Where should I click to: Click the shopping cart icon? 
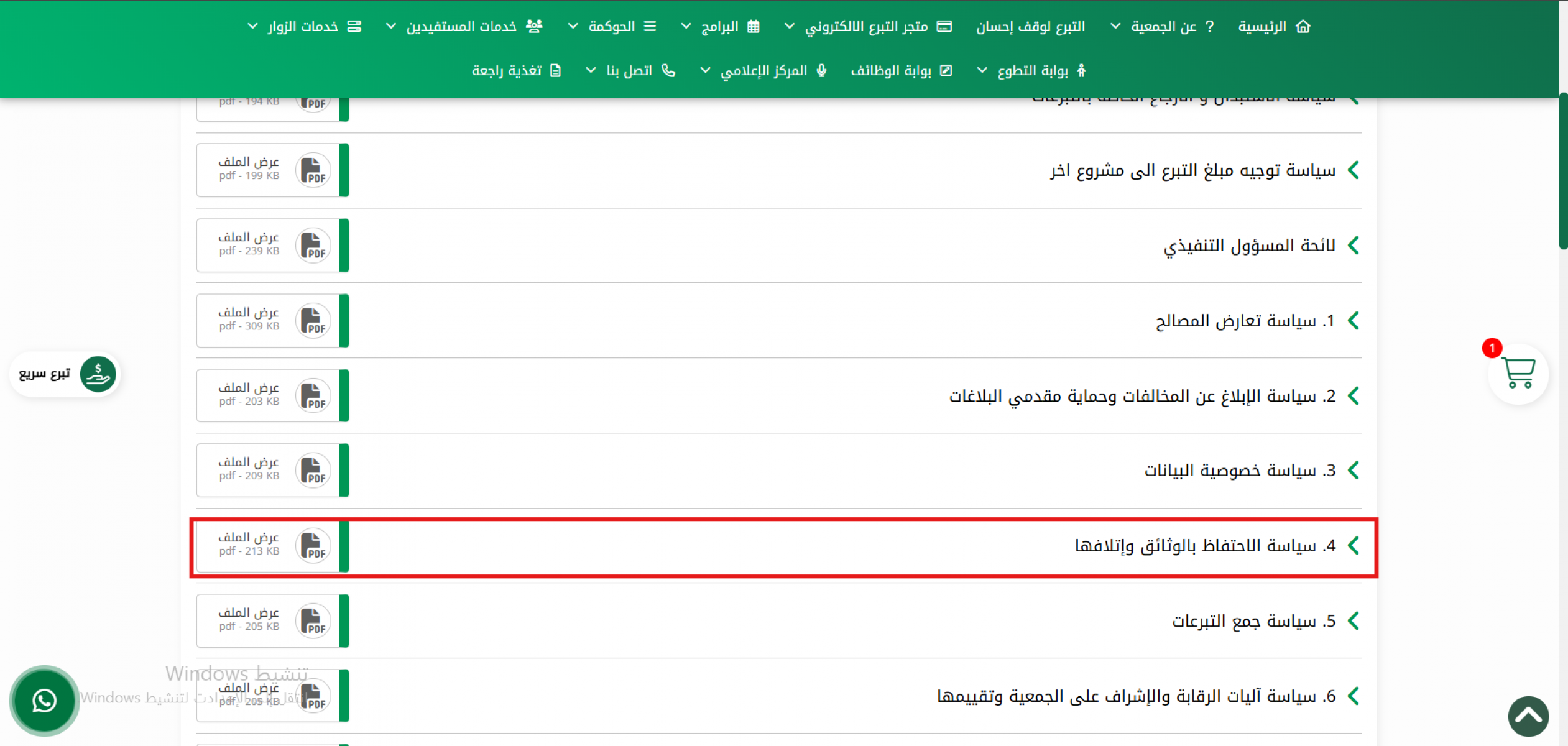click(x=1518, y=373)
